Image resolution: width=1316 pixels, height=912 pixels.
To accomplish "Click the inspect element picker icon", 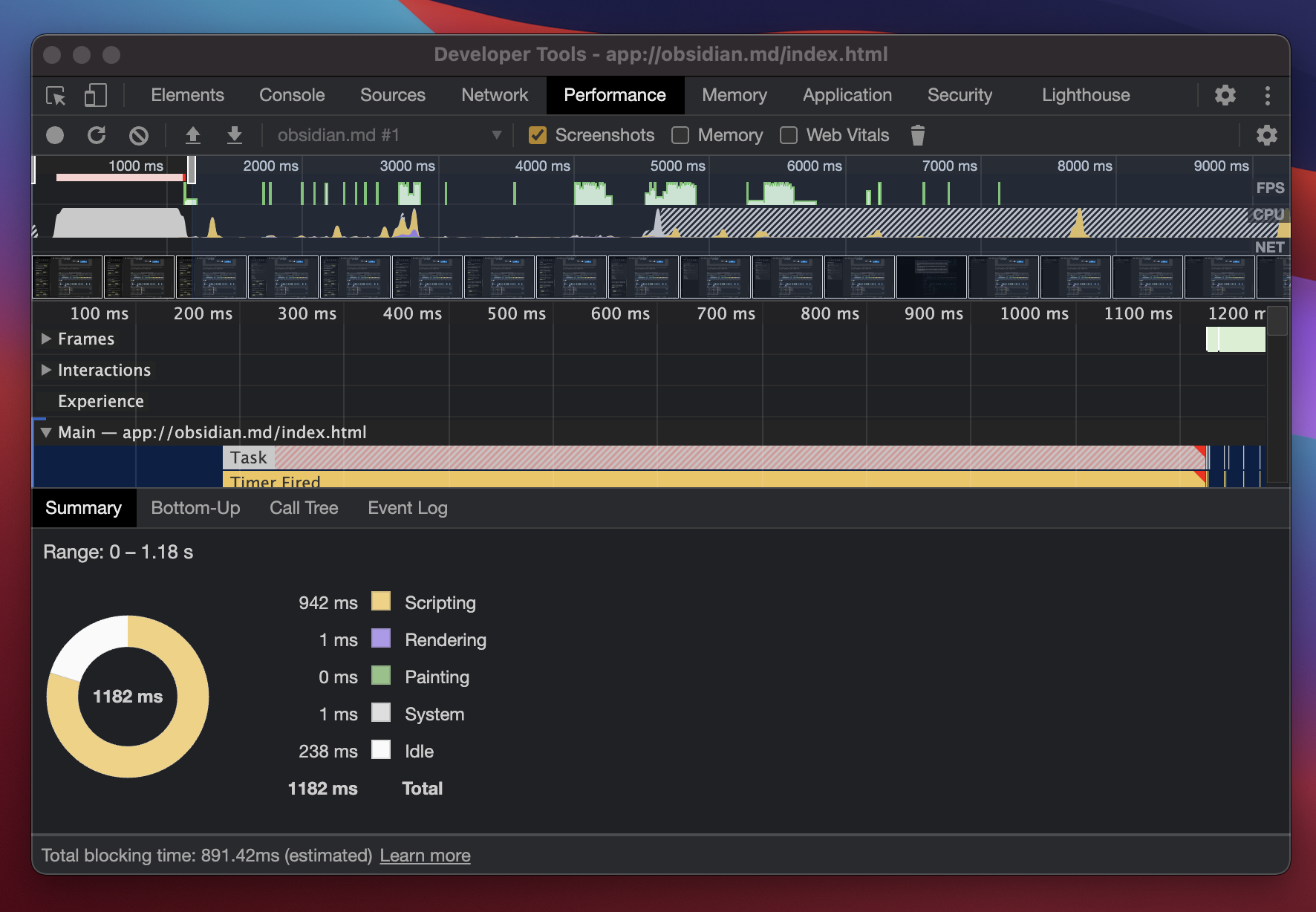I will (56, 96).
